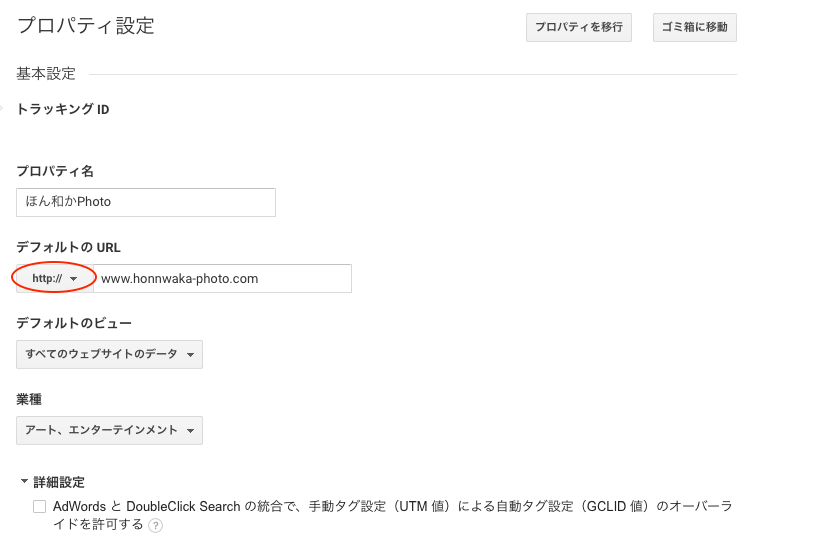
Task: Select the デフォルトの URL label
Action: 68,247
